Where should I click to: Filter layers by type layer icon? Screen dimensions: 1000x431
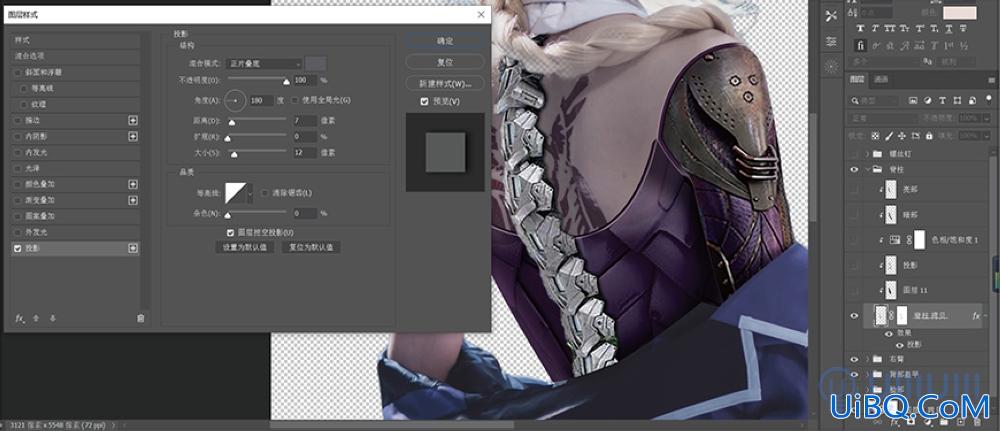(943, 101)
